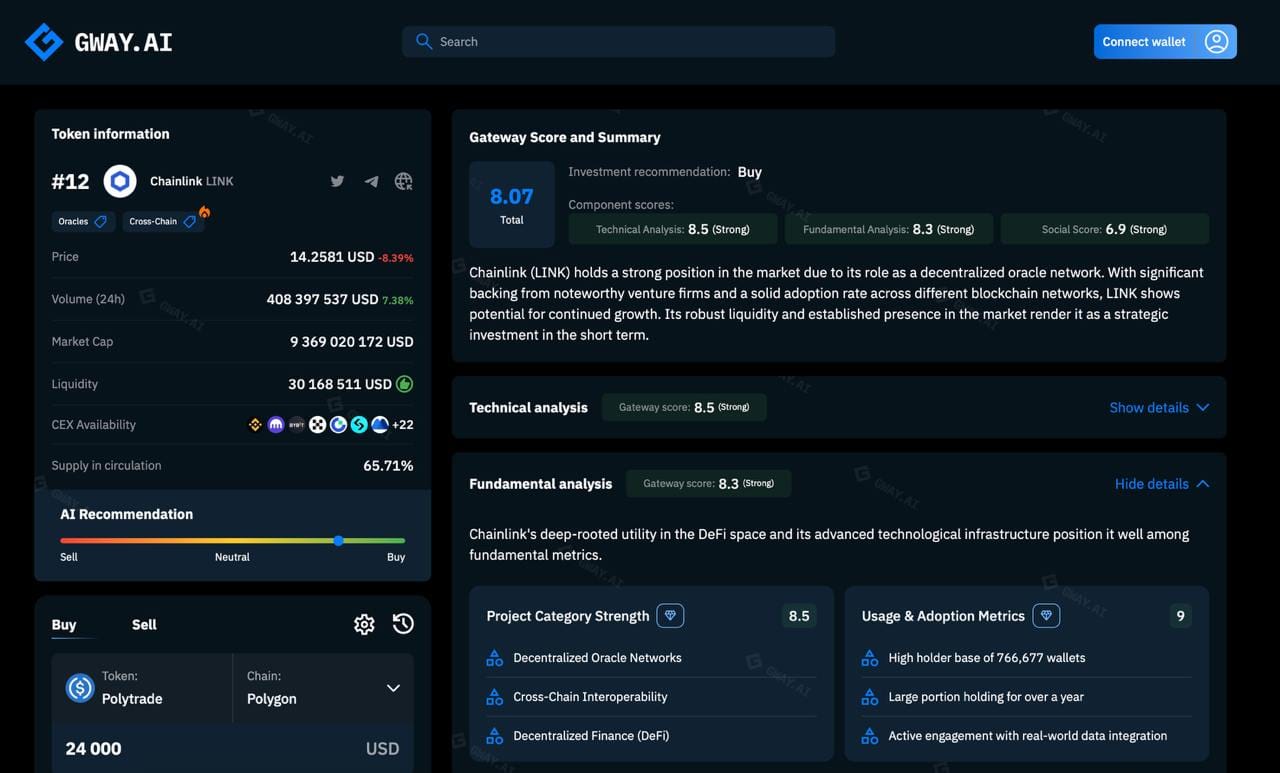Click the user profile avatar icon
This screenshot has width=1280, height=773.
pyautogui.click(x=1216, y=41)
